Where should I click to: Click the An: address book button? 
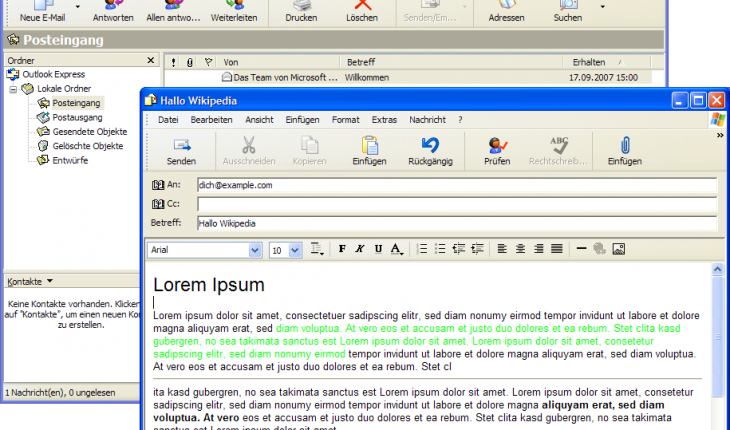coord(166,185)
